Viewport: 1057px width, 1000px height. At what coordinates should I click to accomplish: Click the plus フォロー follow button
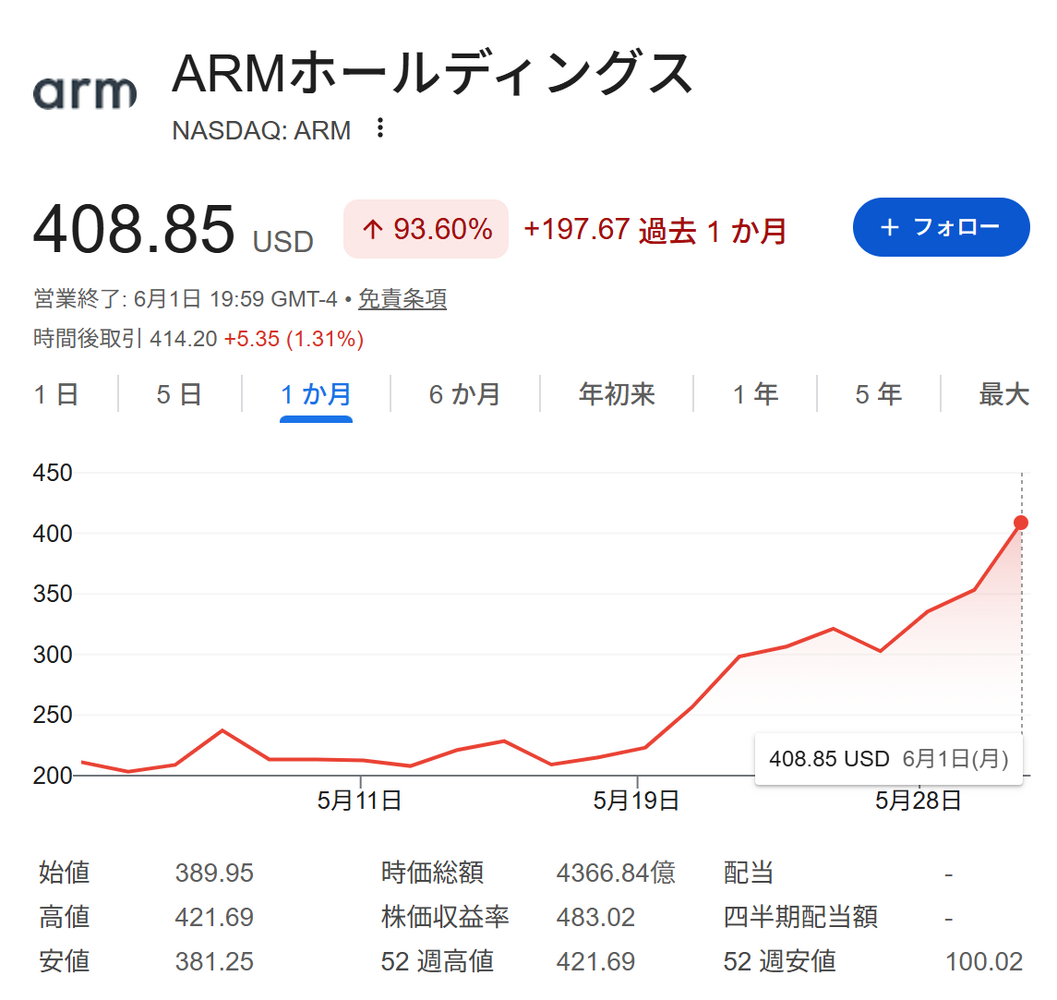(941, 227)
